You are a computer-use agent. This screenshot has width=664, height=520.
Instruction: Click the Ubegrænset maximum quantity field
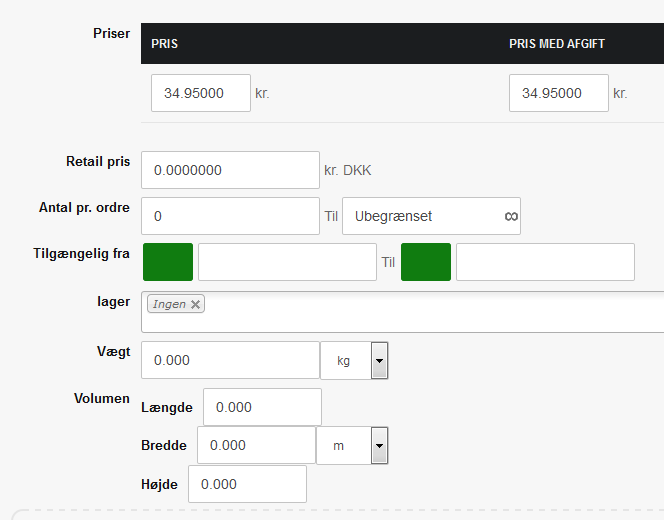[x=431, y=216]
